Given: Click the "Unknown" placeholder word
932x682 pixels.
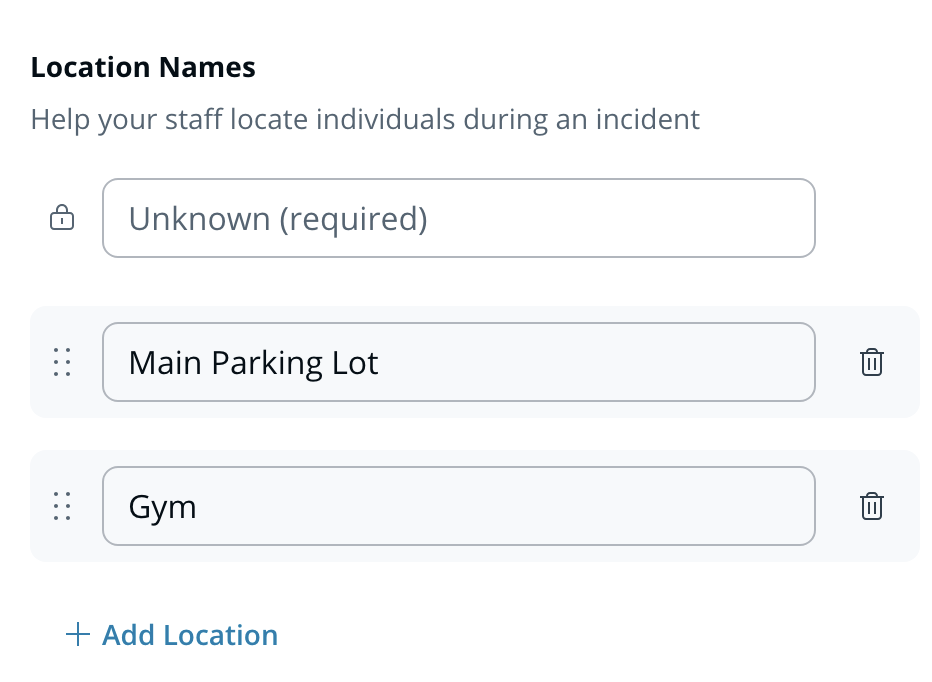Looking at the screenshot, I should (199, 219).
